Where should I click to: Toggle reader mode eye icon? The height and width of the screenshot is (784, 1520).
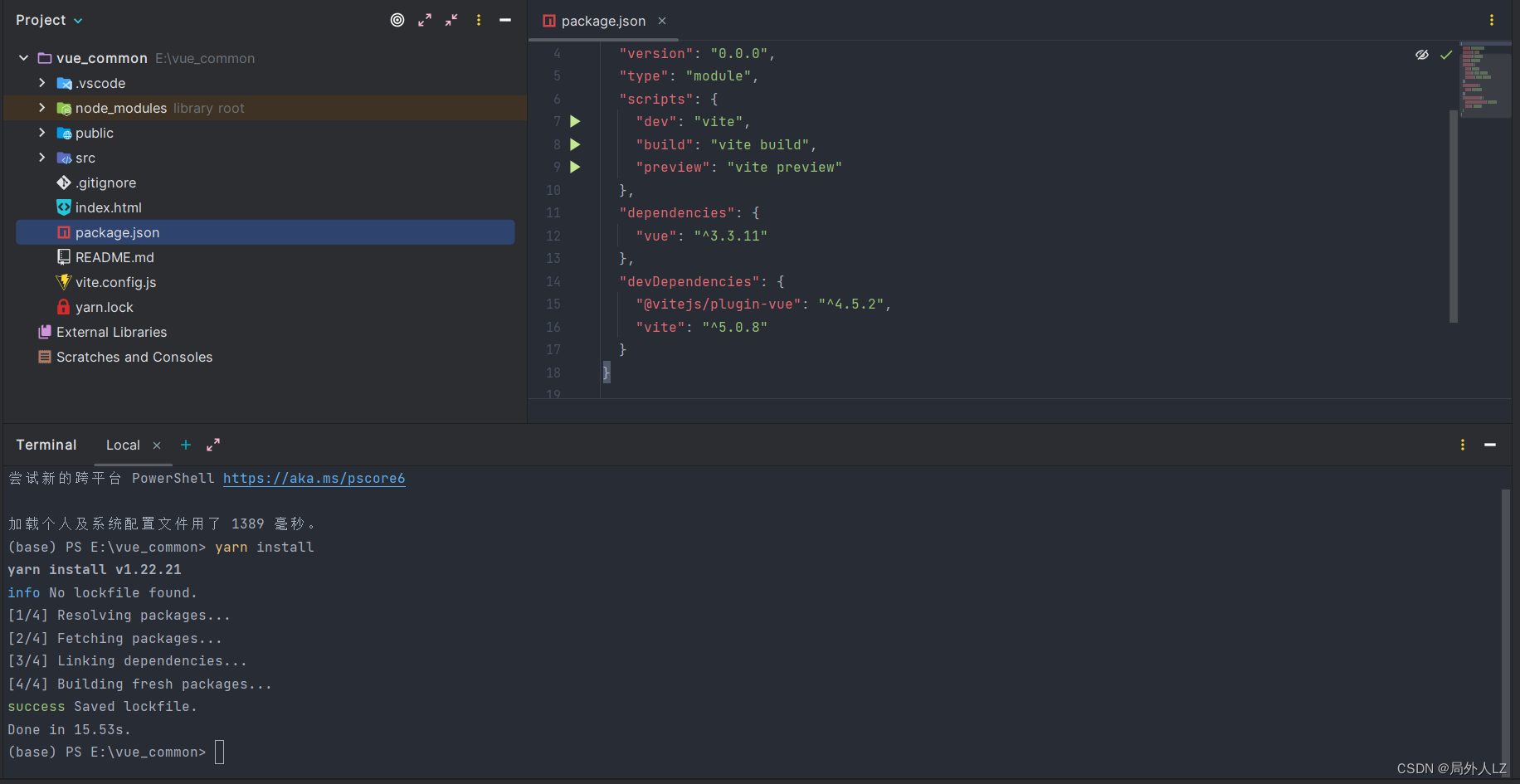[1422, 55]
